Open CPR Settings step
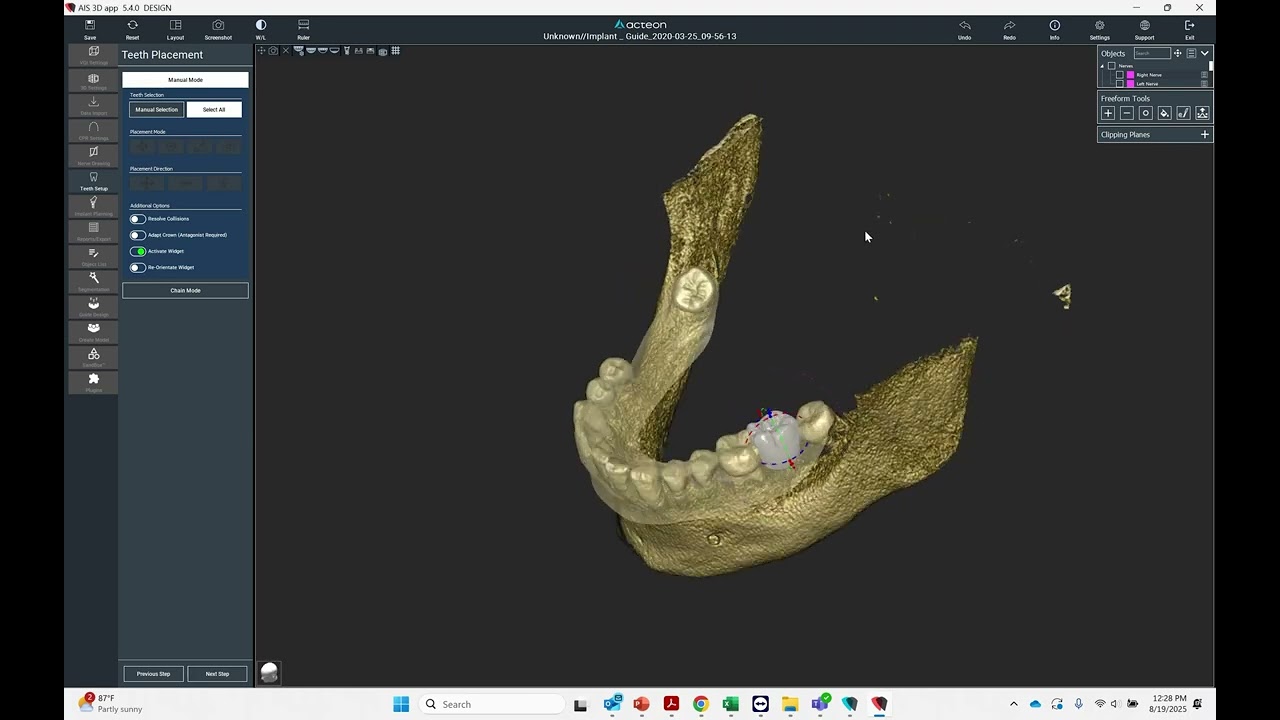The height and width of the screenshot is (720, 1280). (x=94, y=131)
